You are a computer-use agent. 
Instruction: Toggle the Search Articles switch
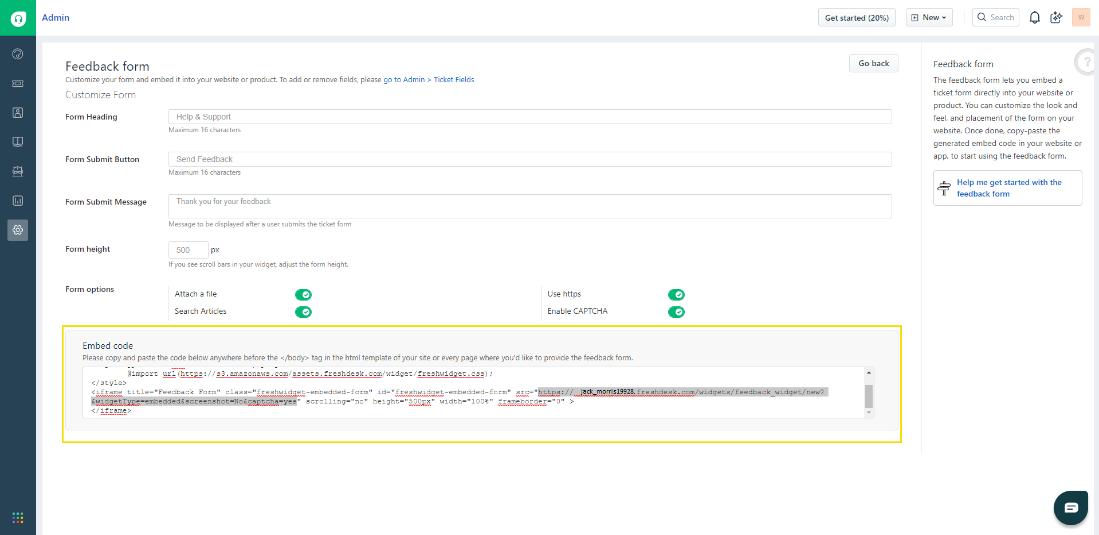303,312
